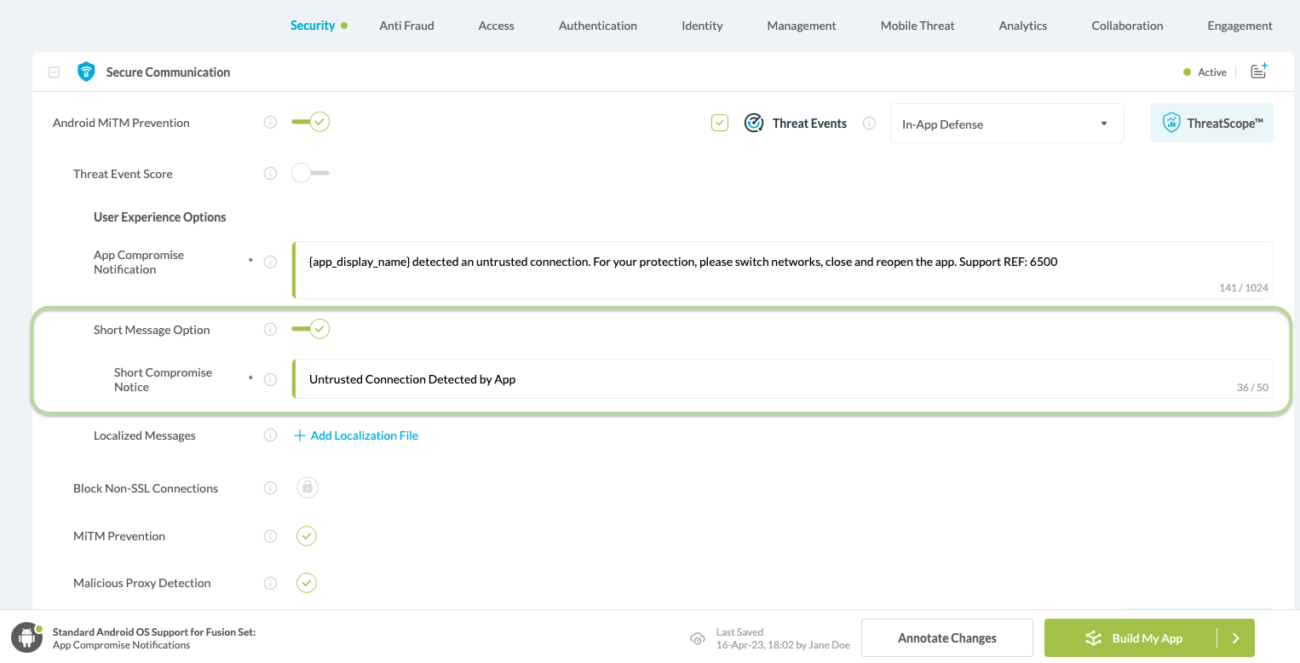Viewport: 1300px width, 663px height.
Task: Switch to the Anti Fraud tab
Action: click(406, 26)
